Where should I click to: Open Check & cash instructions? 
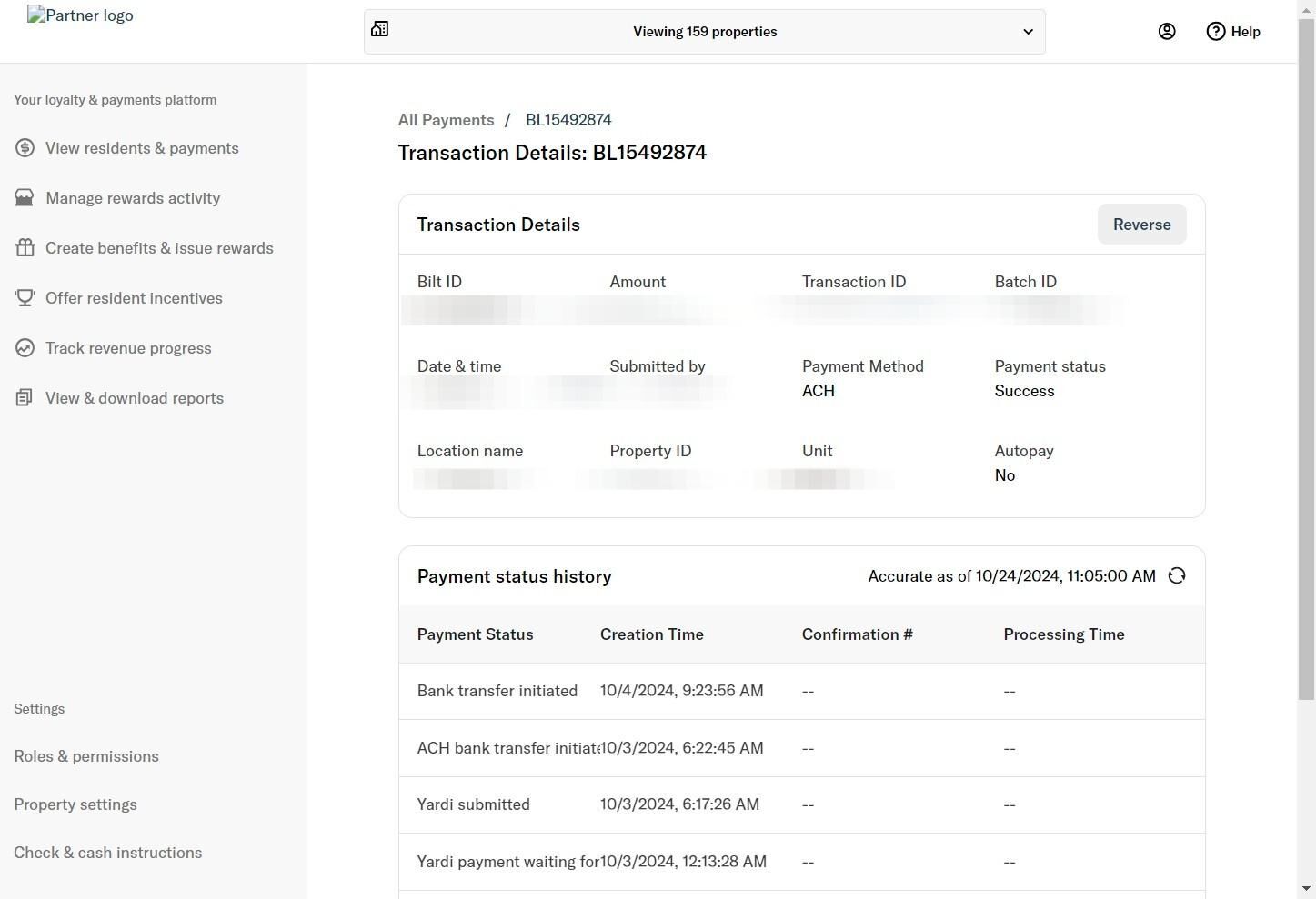[x=108, y=853]
